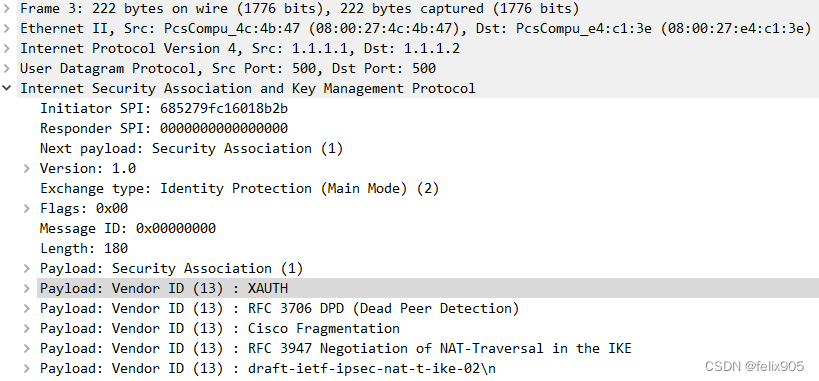The image size is (819, 381).
Task: Expand the RFC 3947 NAT-Traversal payload
Action: (x=27, y=349)
